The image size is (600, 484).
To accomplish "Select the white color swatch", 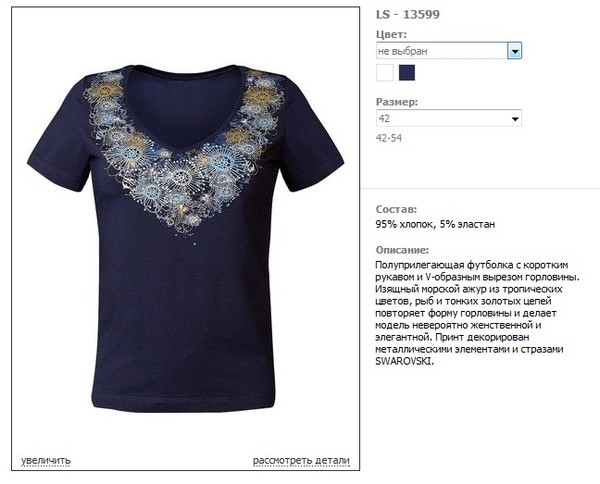I will point(385,73).
